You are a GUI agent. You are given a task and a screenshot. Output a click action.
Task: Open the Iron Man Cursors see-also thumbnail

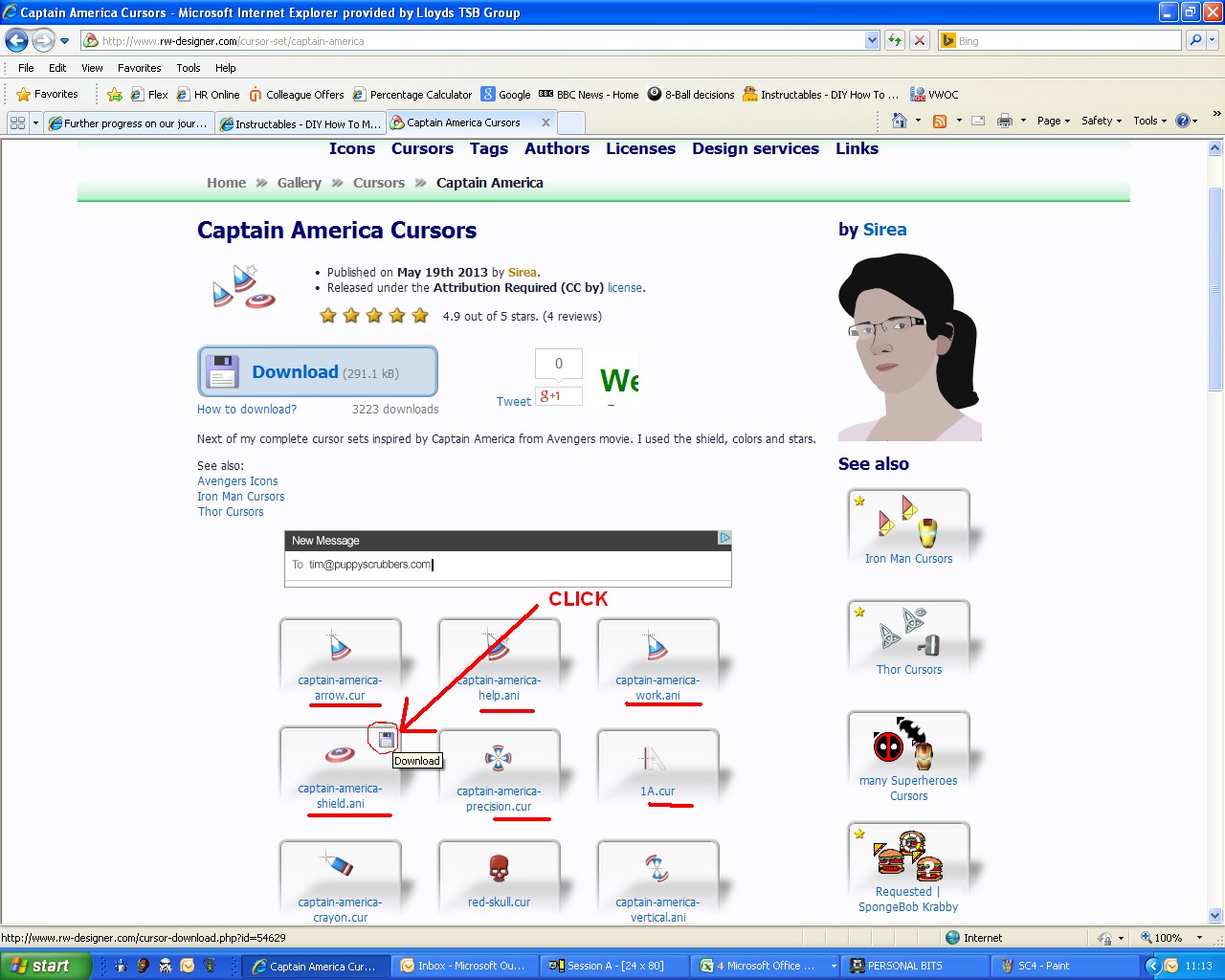(x=909, y=528)
